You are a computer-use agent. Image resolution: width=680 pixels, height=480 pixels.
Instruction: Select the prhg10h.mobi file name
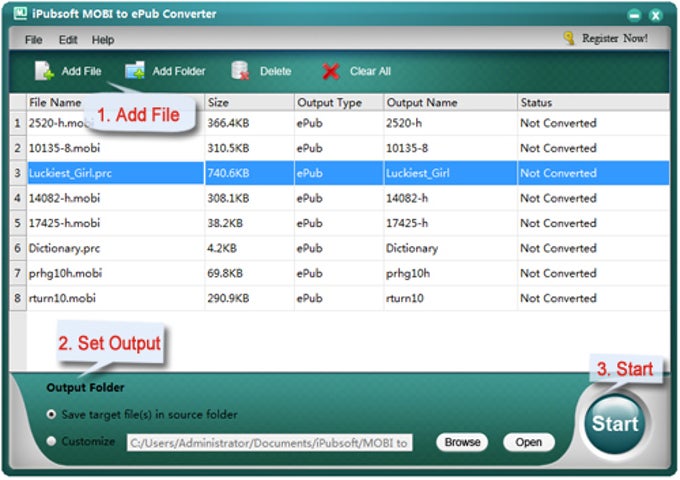pos(65,274)
